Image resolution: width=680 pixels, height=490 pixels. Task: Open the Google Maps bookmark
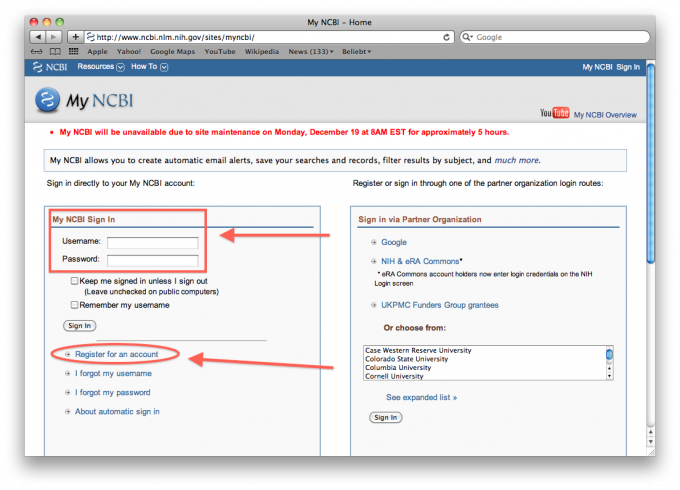point(173,52)
